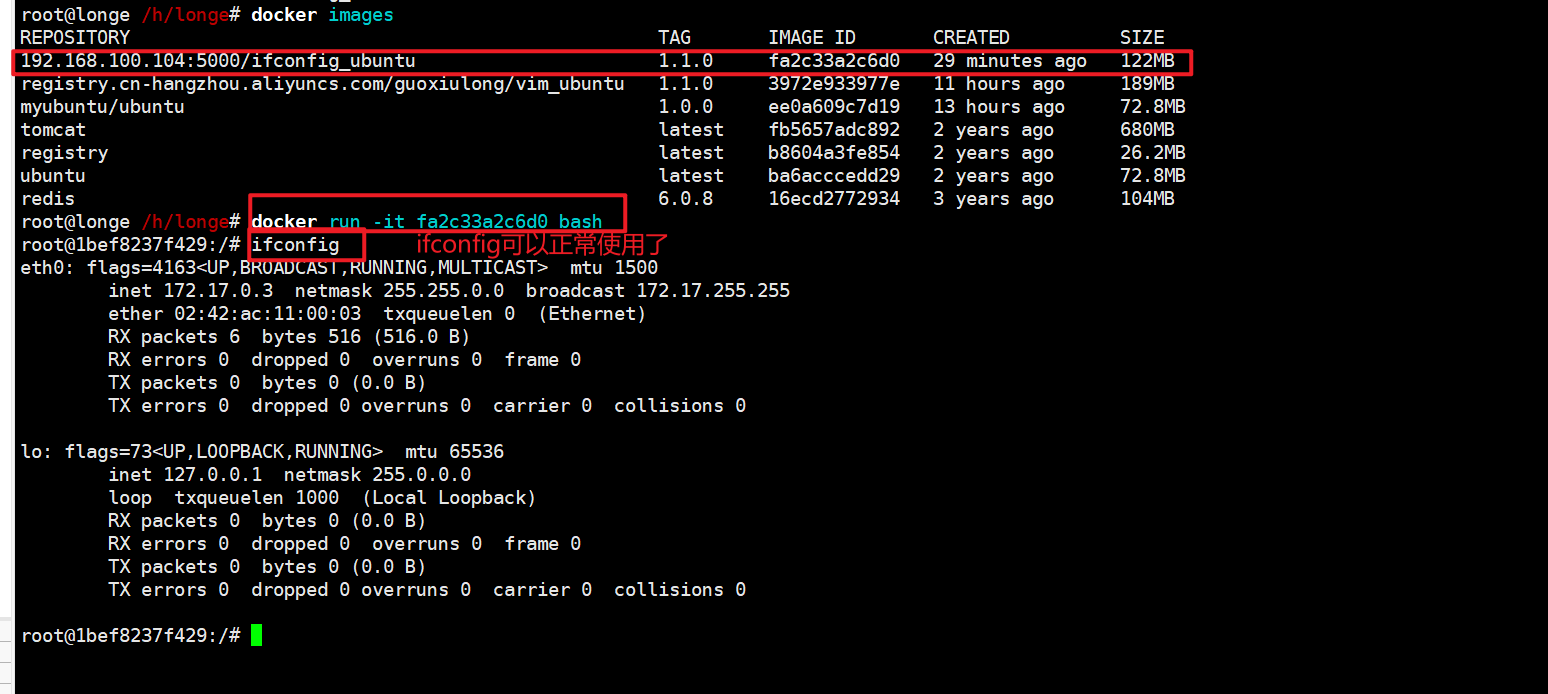Click '3 years ago' created value

[993, 199]
